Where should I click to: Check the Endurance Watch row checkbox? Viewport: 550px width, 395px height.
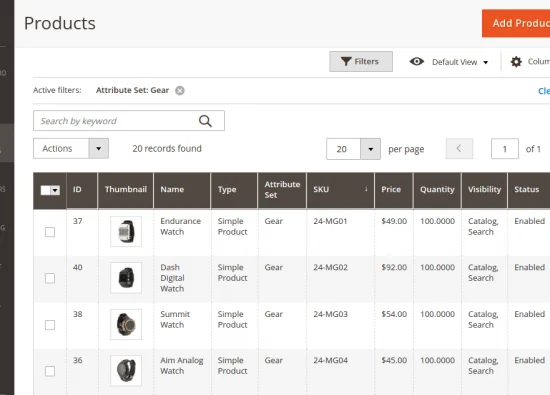(50, 232)
